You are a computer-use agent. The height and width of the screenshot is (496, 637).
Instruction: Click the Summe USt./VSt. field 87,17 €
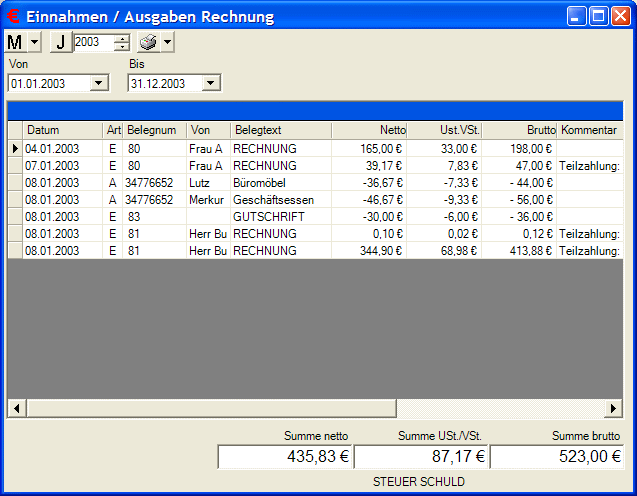[x=421, y=457]
